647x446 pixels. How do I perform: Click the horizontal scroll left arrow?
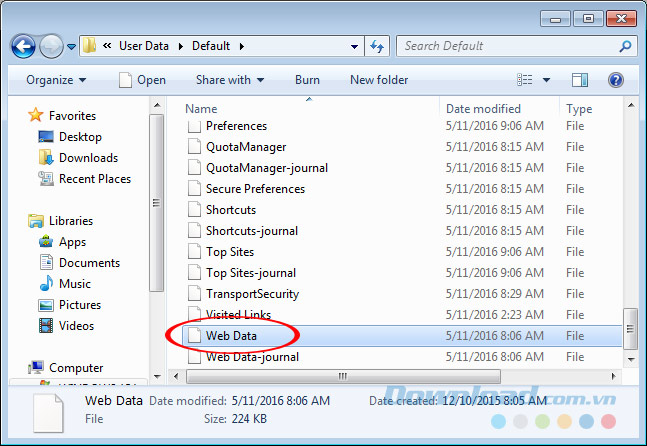tap(176, 376)
